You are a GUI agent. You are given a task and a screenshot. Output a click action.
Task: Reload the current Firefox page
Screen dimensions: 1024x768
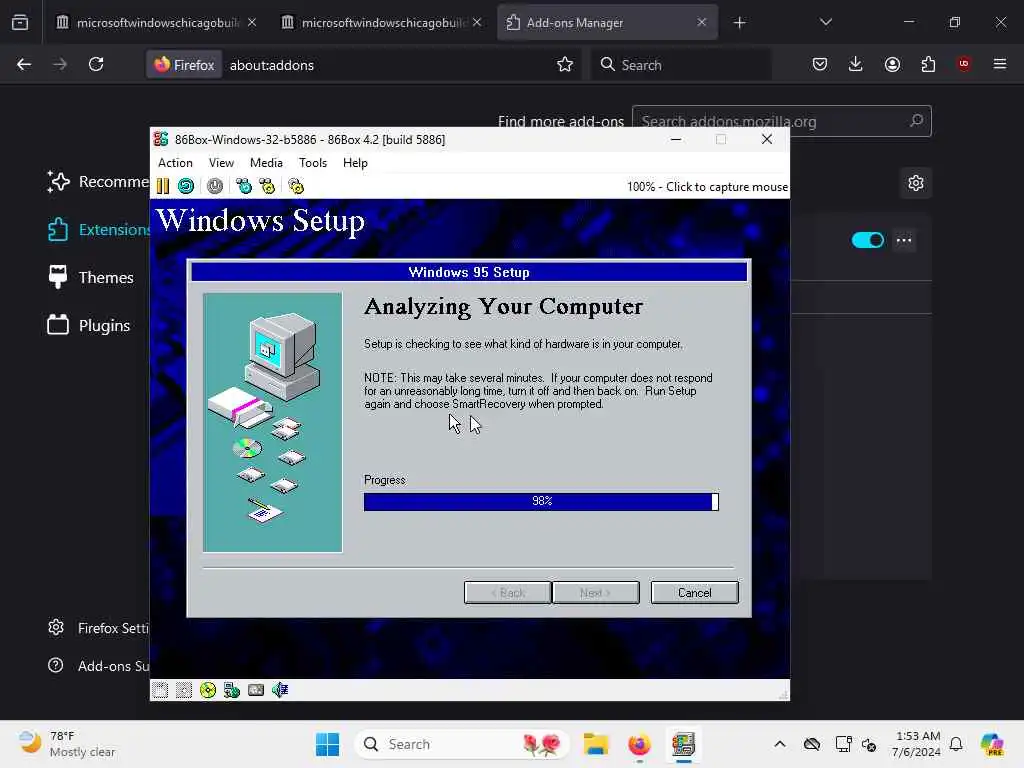pyautogui.click(x=96, y=64)
